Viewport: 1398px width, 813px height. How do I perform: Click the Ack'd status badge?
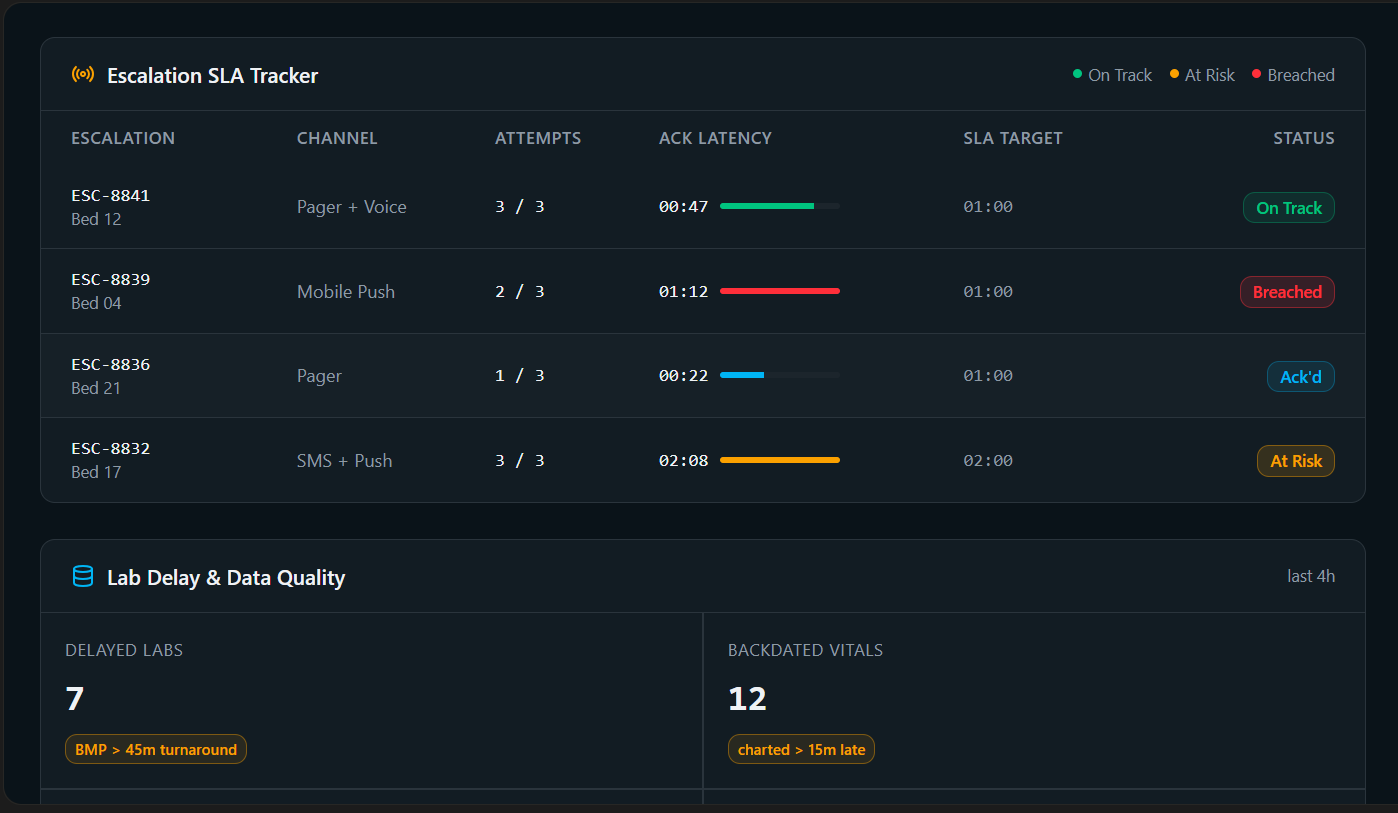pos(1300,377)
